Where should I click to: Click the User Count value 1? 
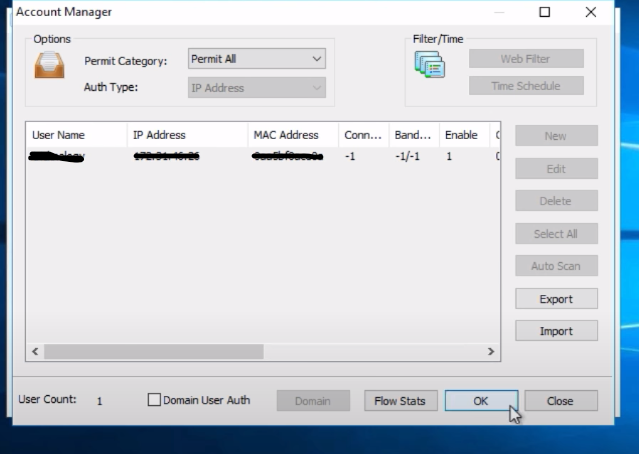pyautogui.click(x=99, y=401)
